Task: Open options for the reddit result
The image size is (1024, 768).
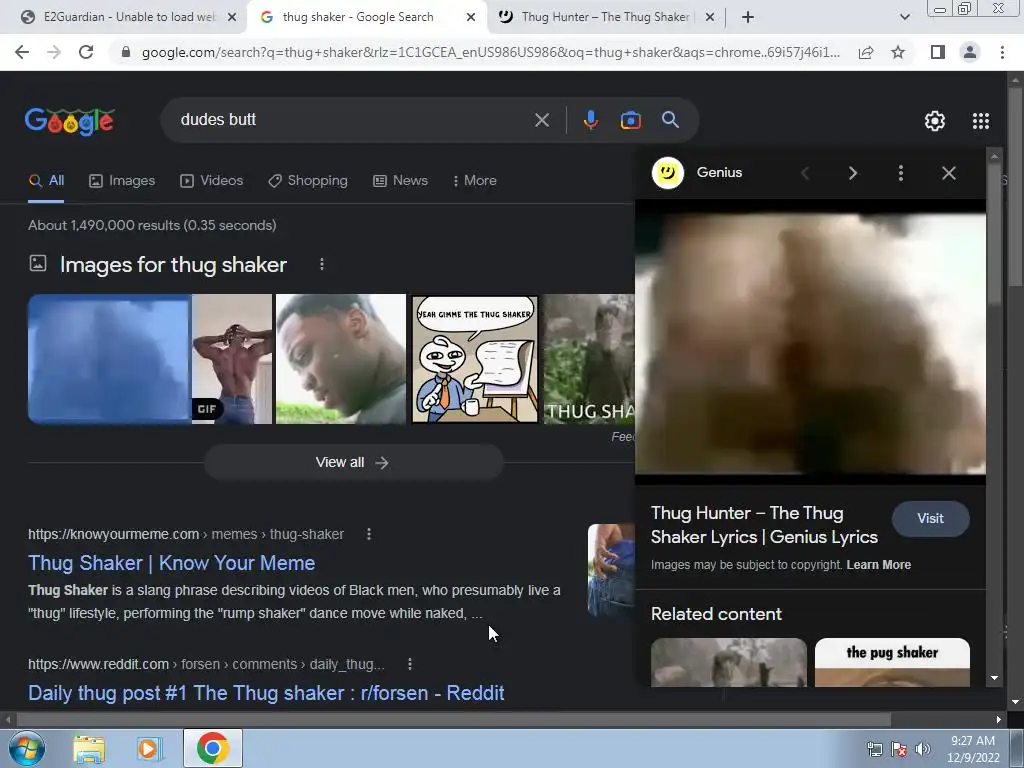Action: [x=409, y=664]
